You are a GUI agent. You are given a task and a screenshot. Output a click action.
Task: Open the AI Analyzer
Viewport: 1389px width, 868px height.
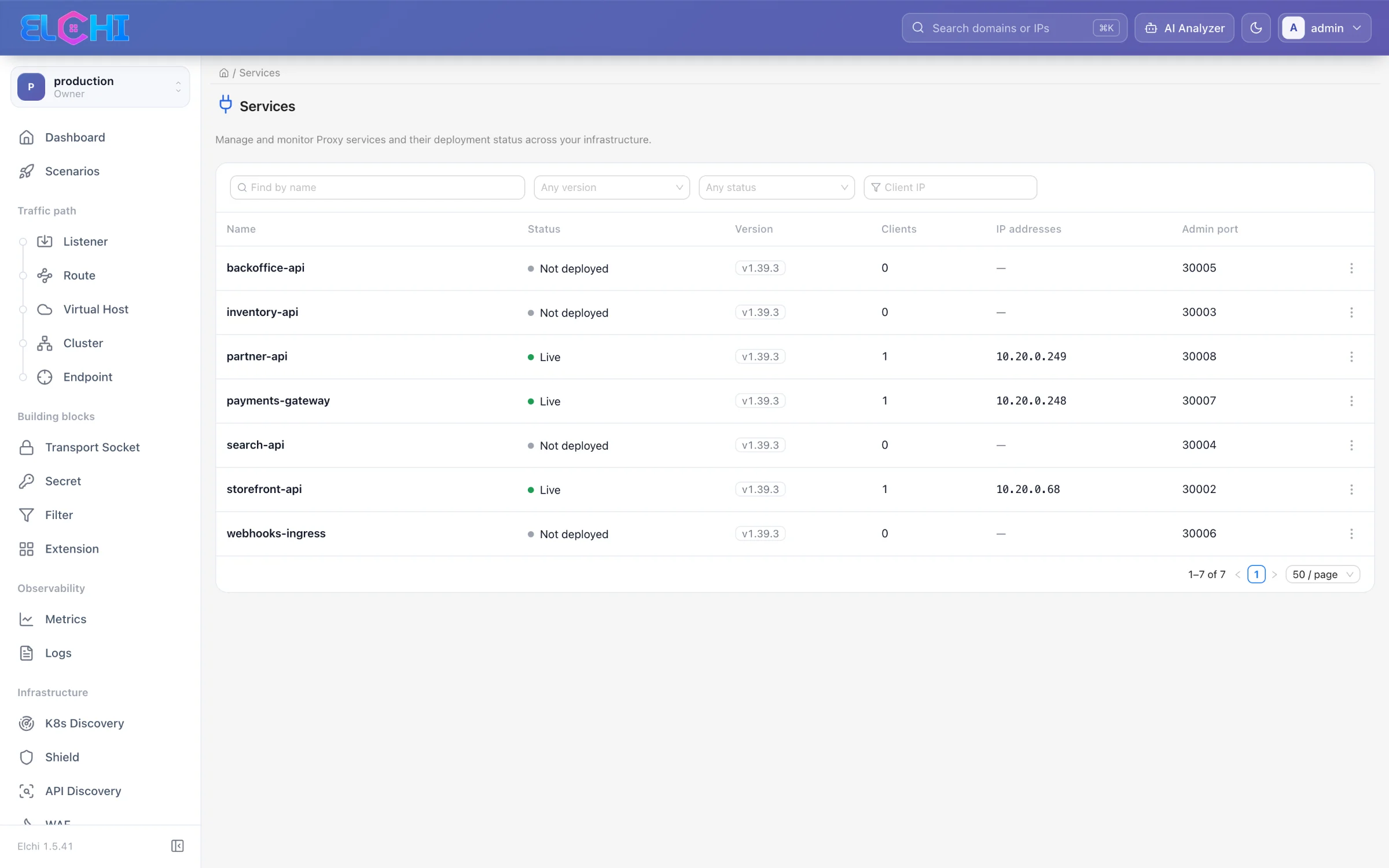(x=1184, y=28)
